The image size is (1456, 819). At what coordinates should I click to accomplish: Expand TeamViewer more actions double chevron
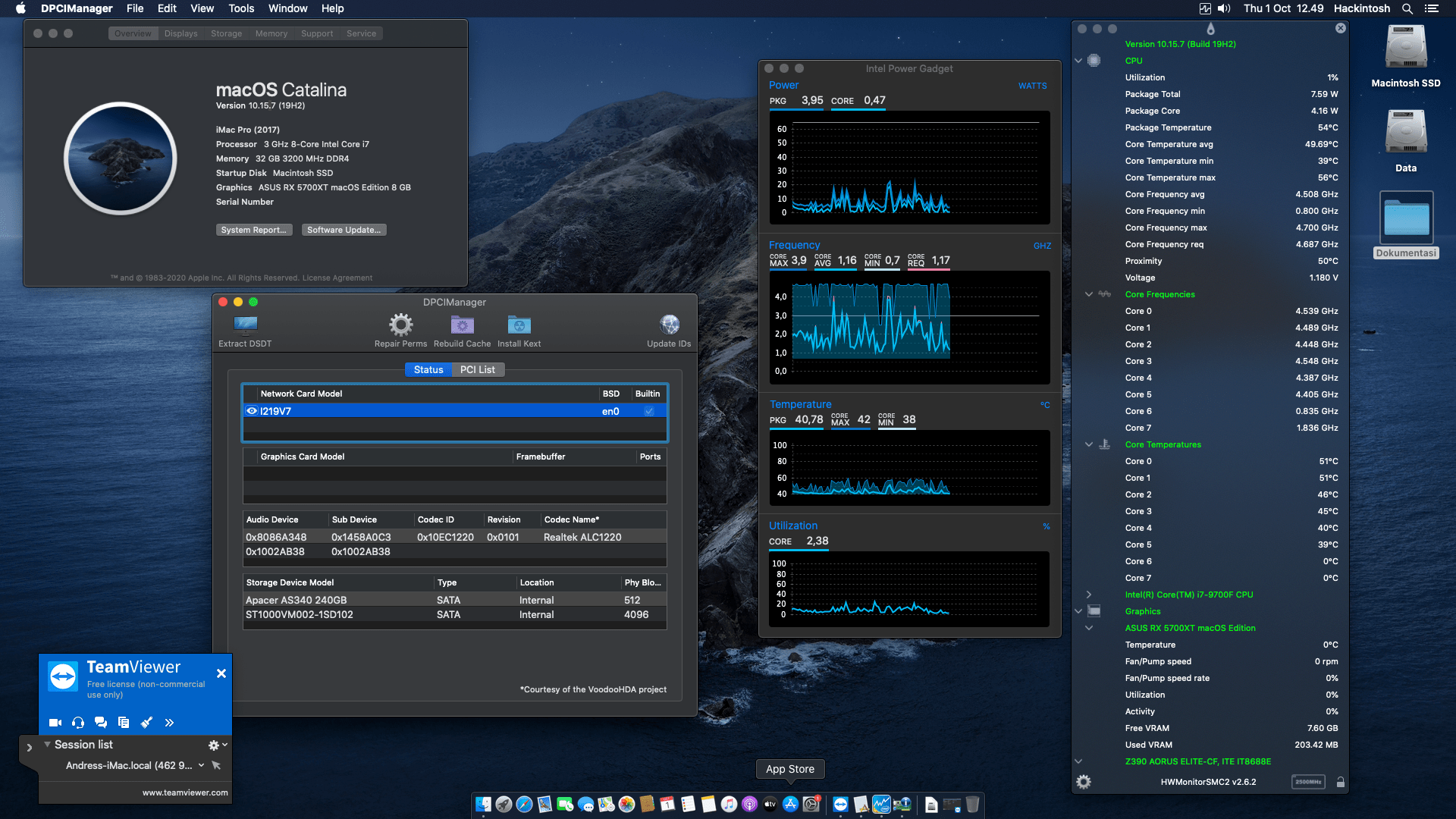(169, 723)
